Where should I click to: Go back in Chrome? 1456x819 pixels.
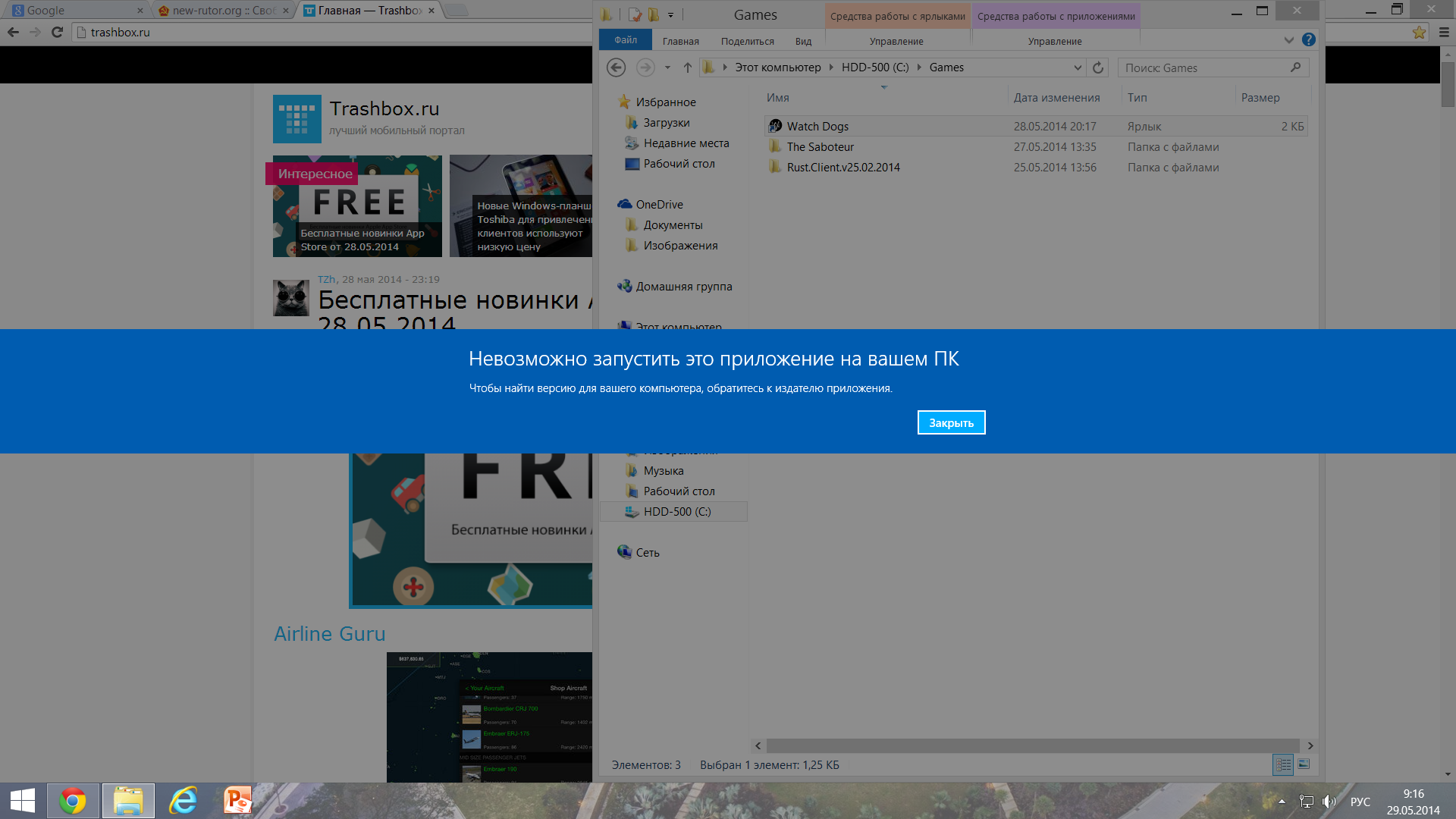pyautogui.click(x=13, y=32)
